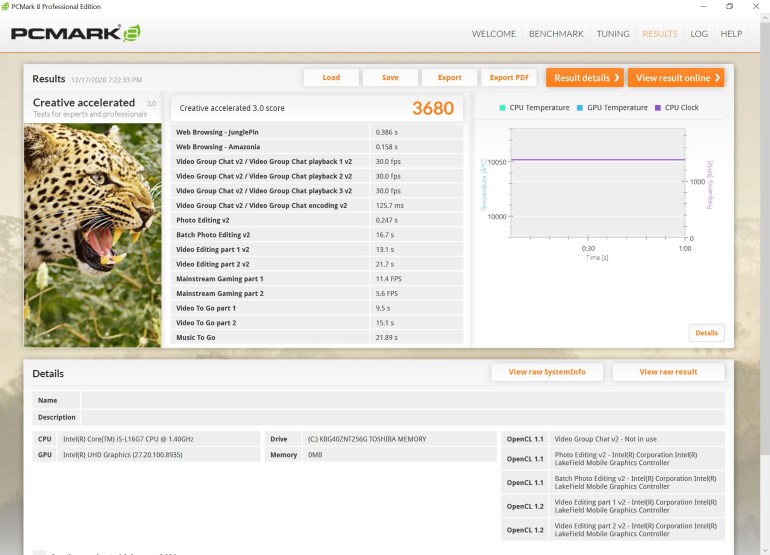Click Video Group Chat v2 - Not in use
This screenshot has height=555, width=770.
(605, 439)
